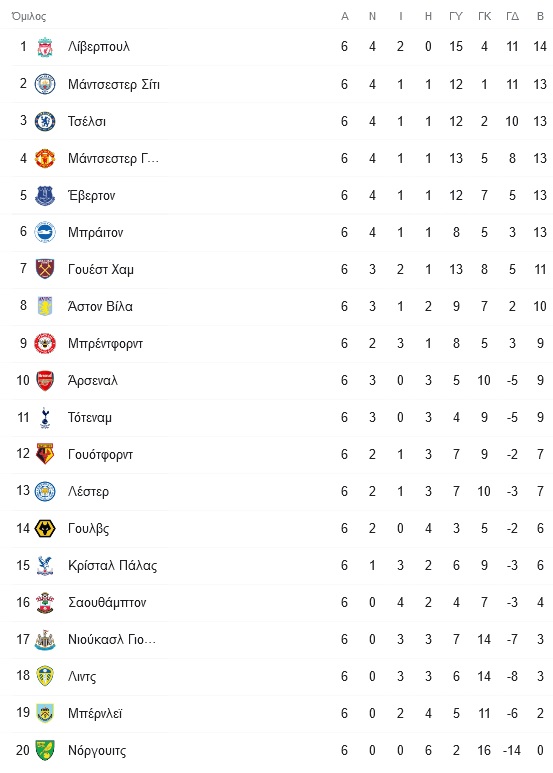Image resolution: width=553 pixels, height=773 pixels.
Task: Click the Wolves wolf-head crest
Action: pos(45,528)
